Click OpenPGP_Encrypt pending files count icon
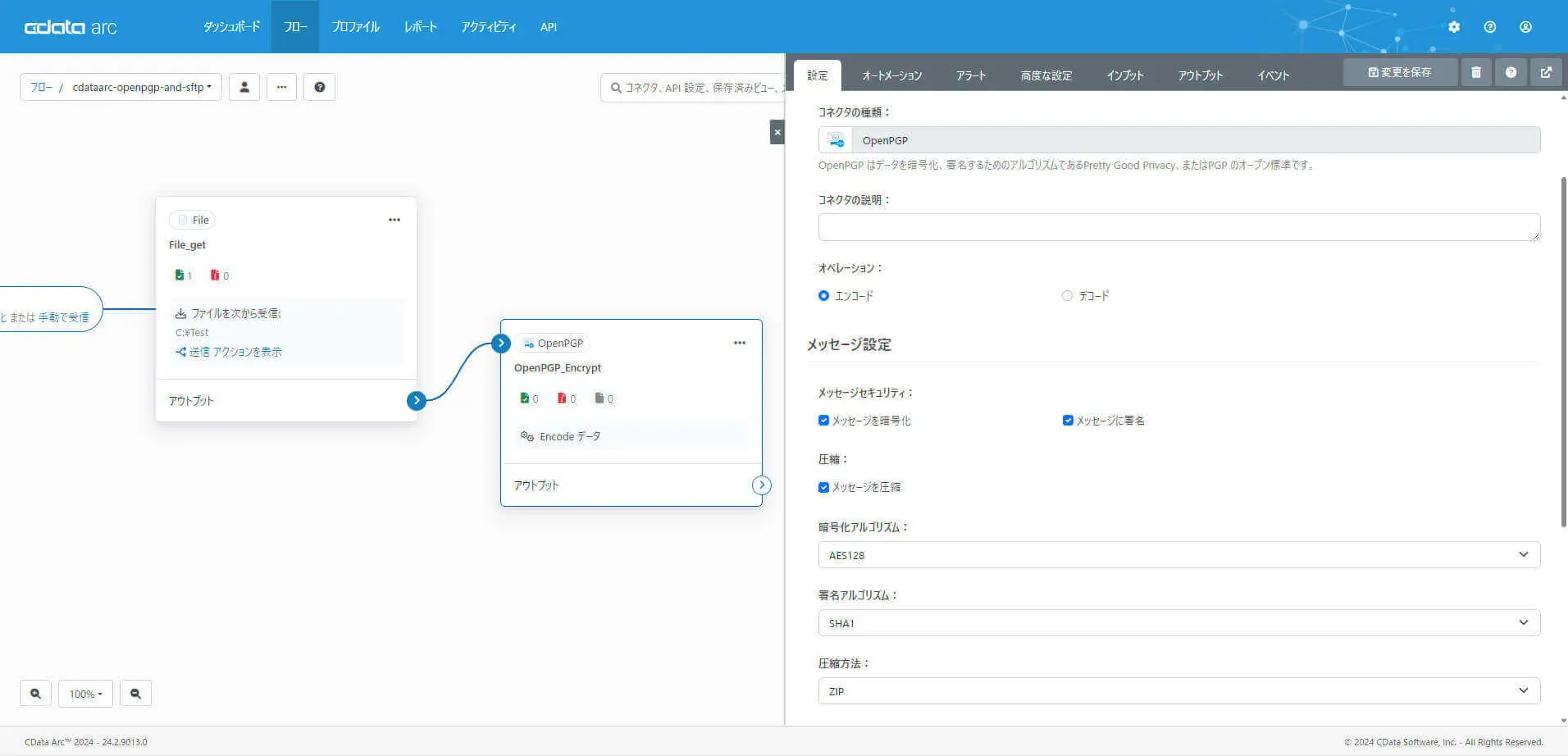 pyautogui.click(x=599, y=398)
